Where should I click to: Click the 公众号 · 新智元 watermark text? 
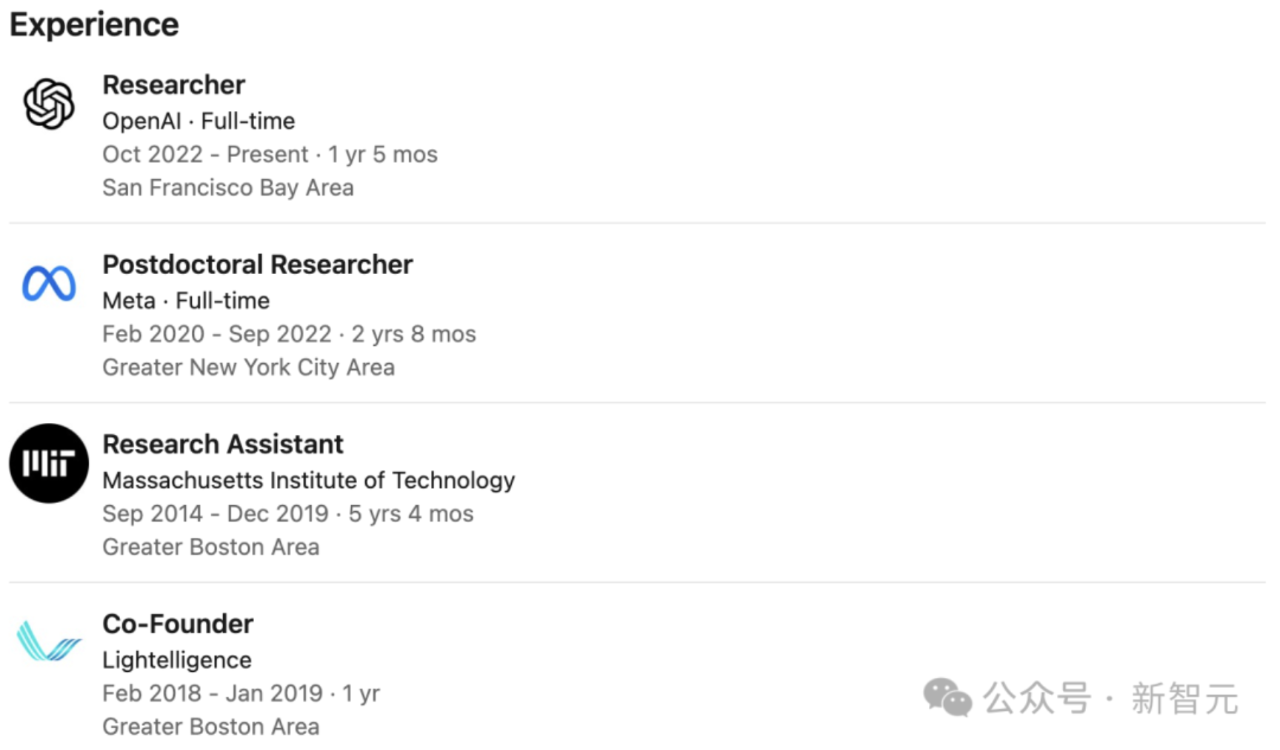1111,698
